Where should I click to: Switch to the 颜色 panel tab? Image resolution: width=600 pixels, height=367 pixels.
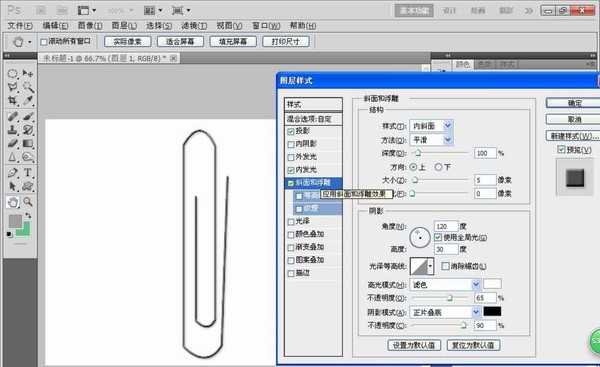point(463,64)
